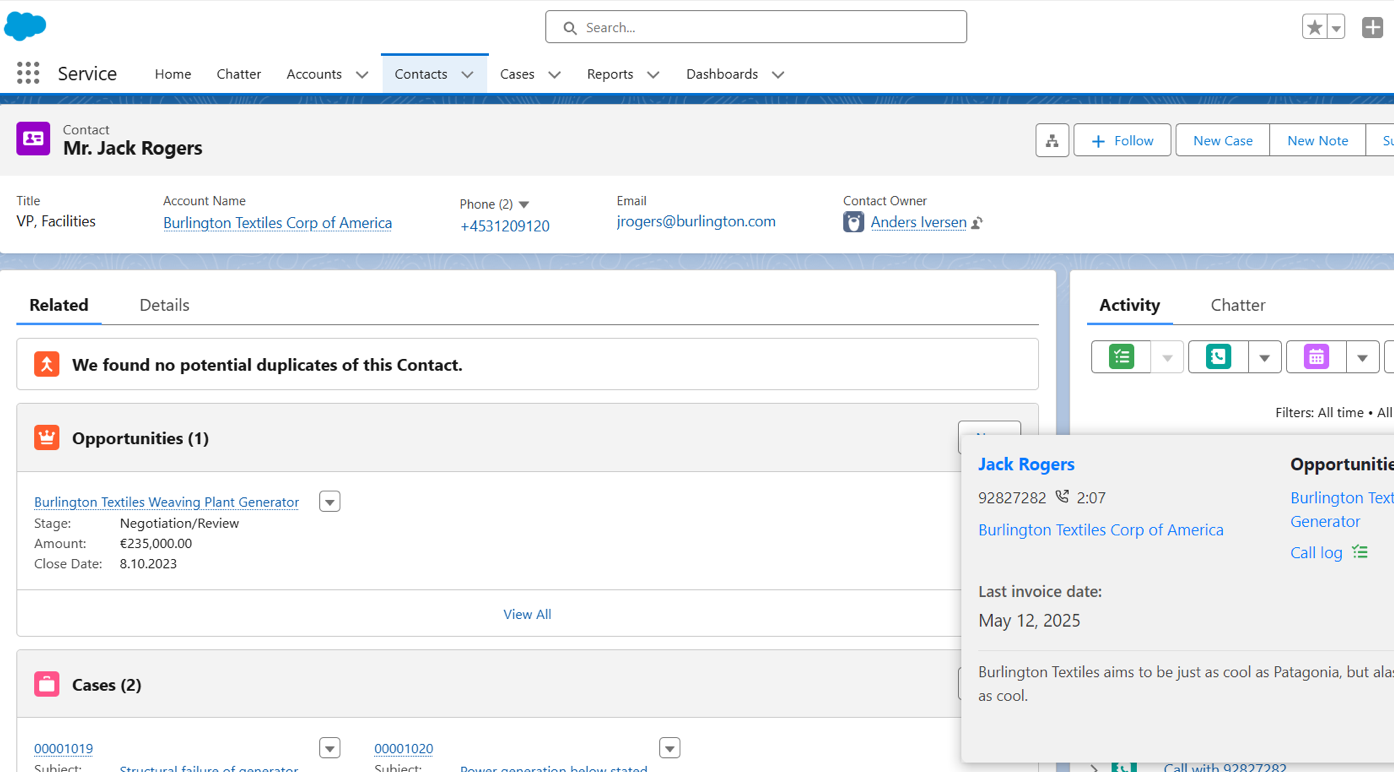Switch to the side panel Chatter tab
The width and height of the screenshot is (1394, 772).
click(1238, 305)
